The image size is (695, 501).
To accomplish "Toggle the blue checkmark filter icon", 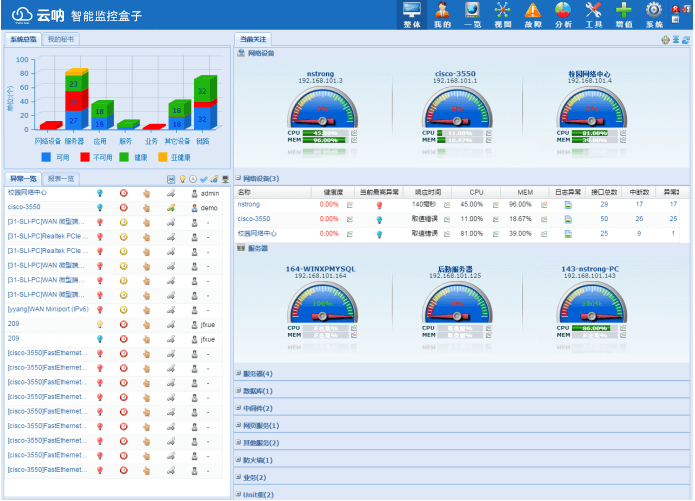I will [204, 178].
